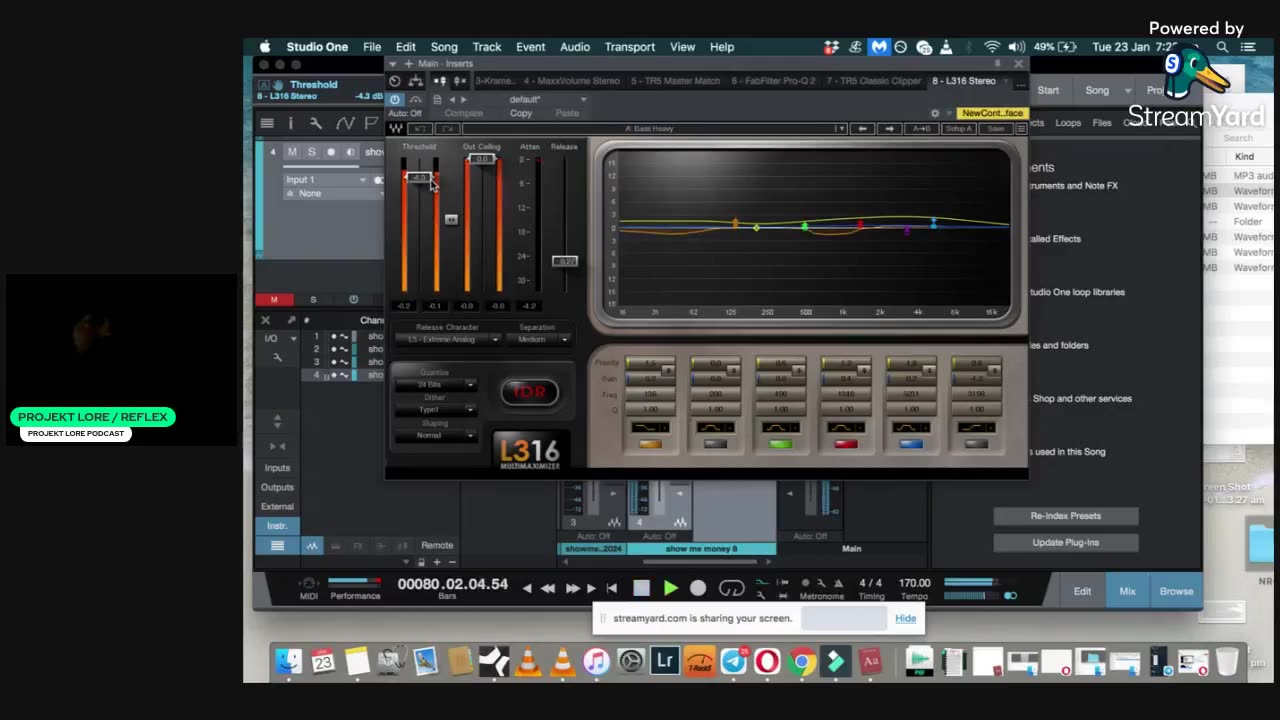The image size is (1280, 720).
Task: Click the Waves undo arrow button
Action: [x=422, y=129]
